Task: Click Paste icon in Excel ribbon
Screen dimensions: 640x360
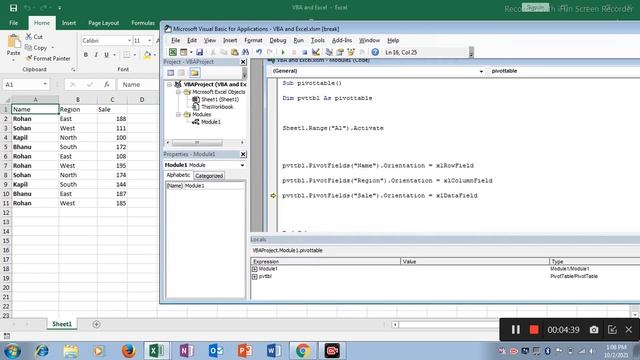Action: click(x=13, y=41)
